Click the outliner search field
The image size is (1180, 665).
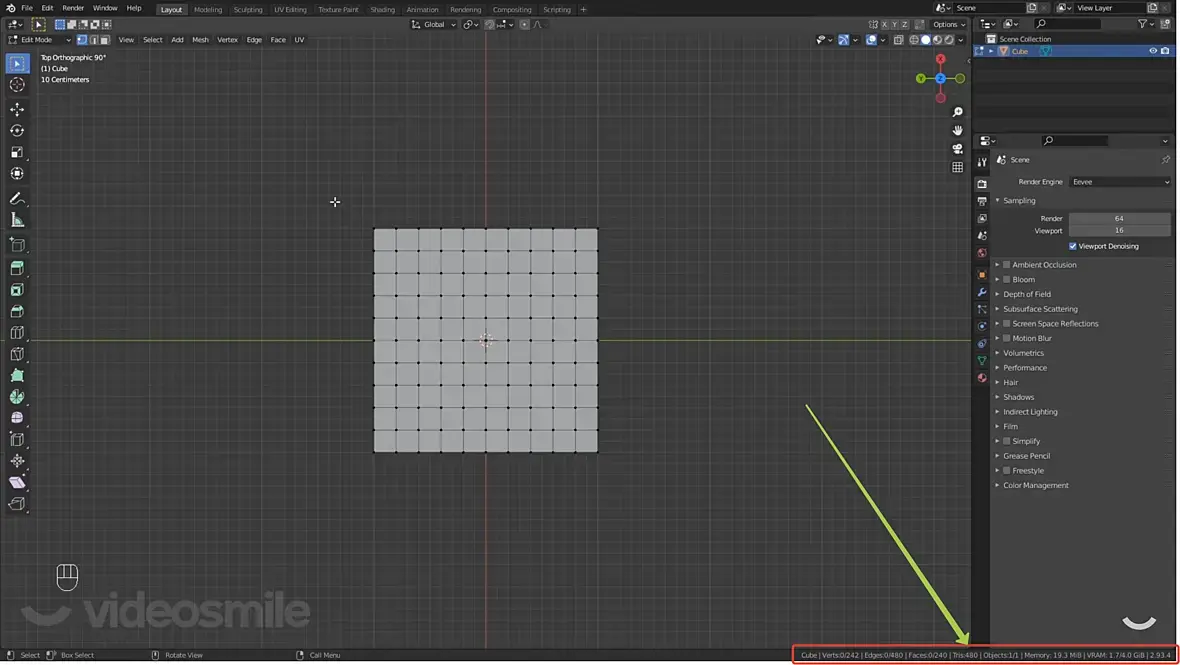tap(1069, 24)
